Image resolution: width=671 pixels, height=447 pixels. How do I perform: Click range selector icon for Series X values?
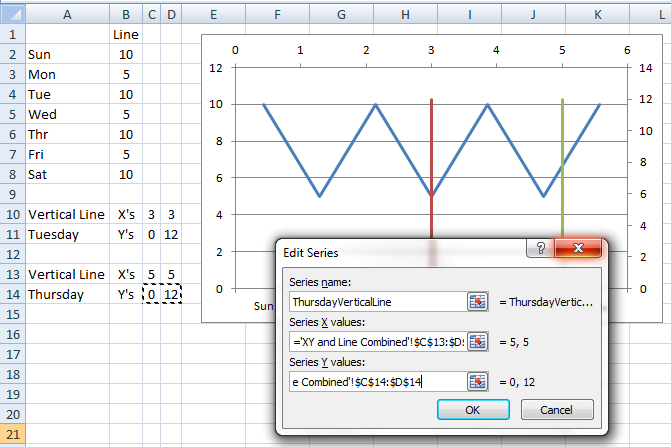point(477,341)
